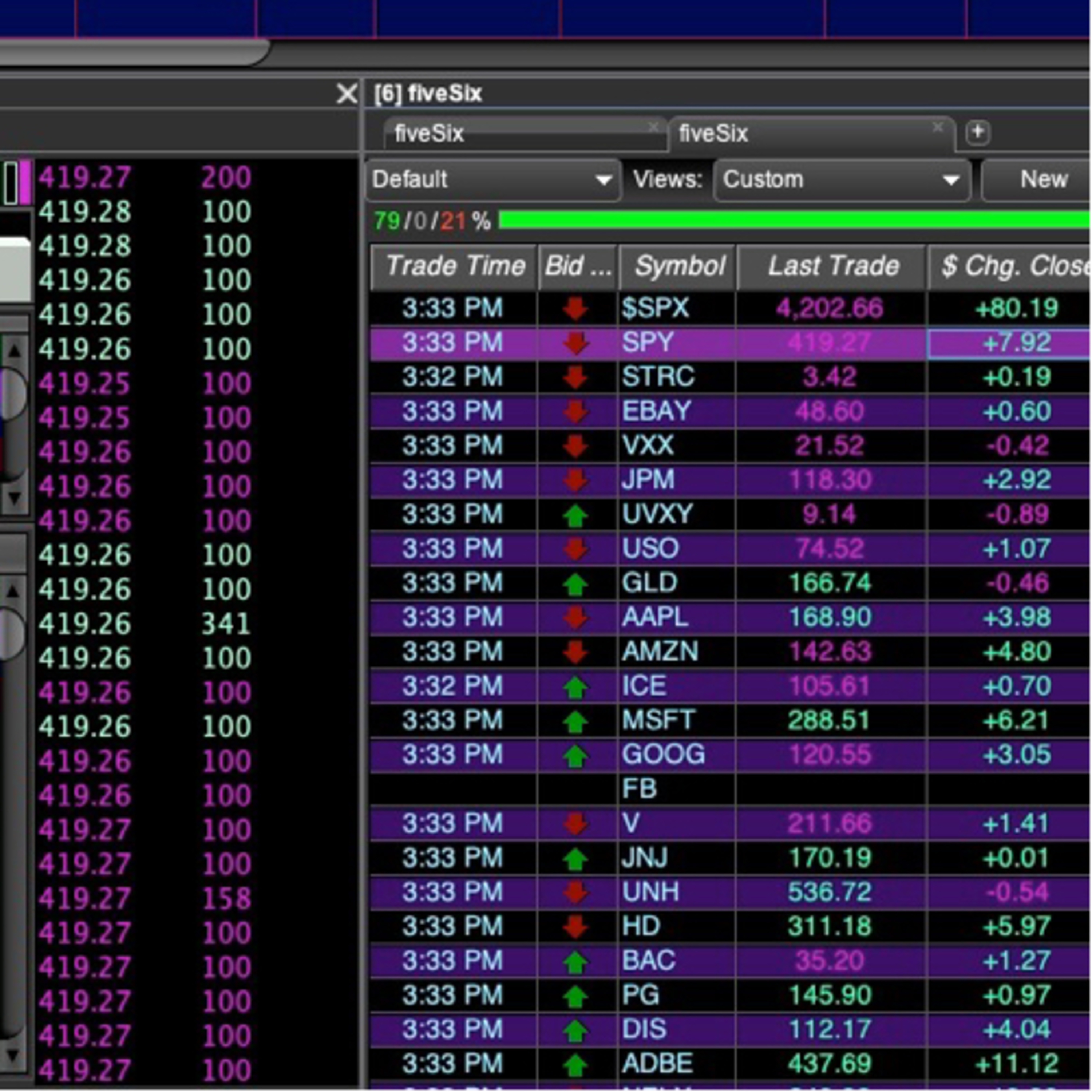The width and height of the screenshot is (1092, 1092).
Task: Select the FB symbol row
Action: click(640, 789)
